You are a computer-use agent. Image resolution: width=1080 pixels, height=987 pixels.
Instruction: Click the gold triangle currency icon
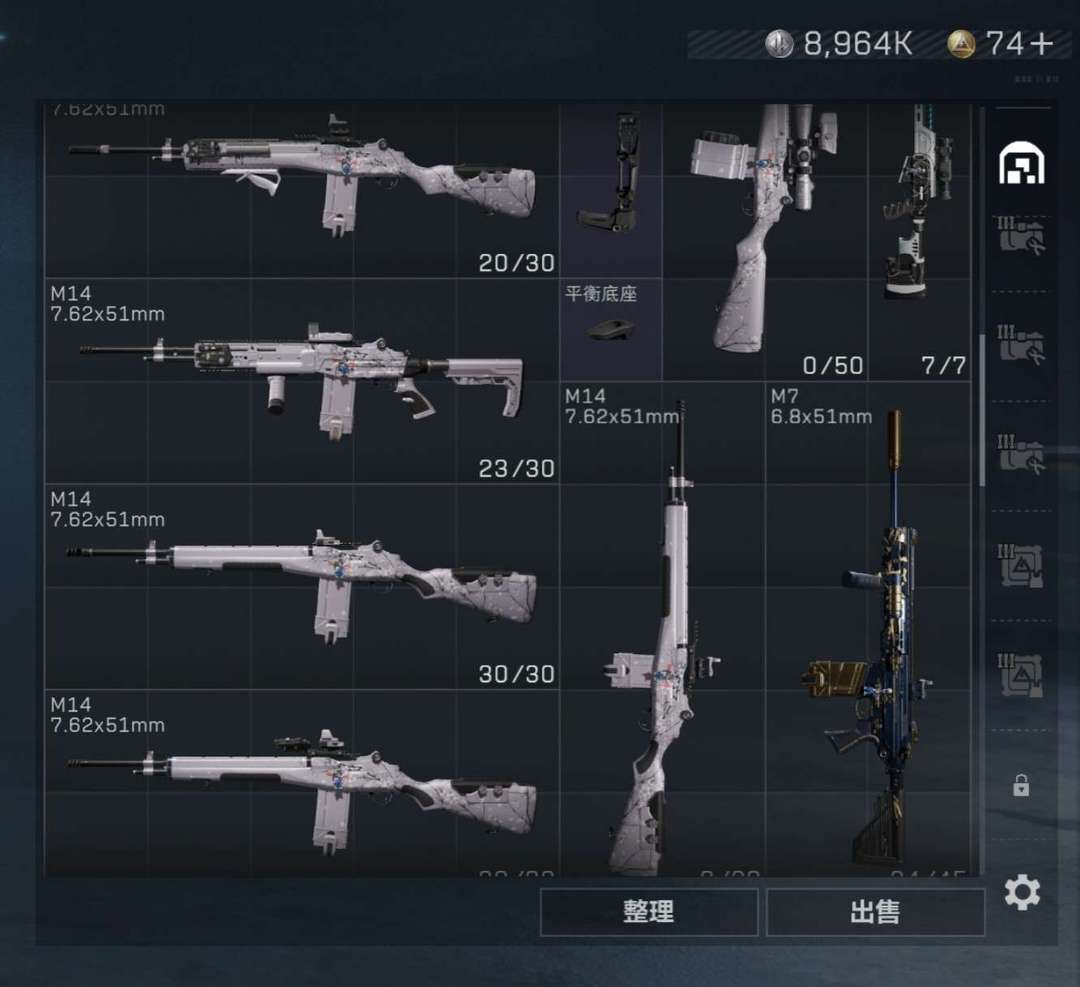962,44
